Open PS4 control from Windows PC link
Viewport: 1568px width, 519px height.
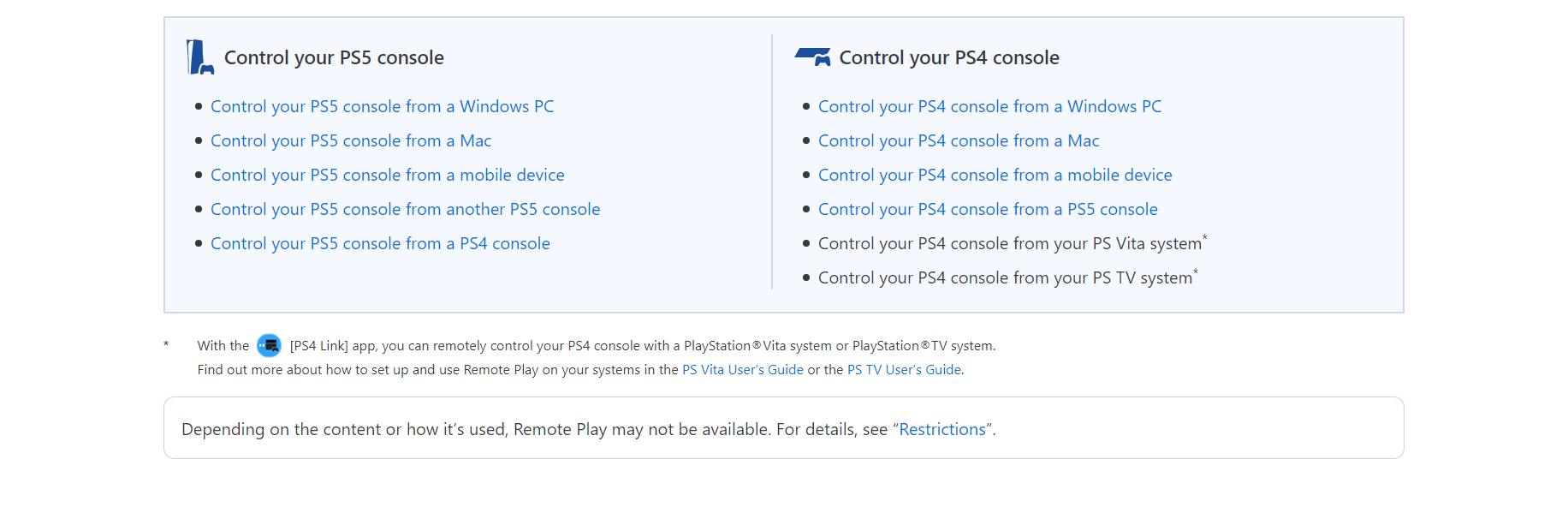(989, 106)
